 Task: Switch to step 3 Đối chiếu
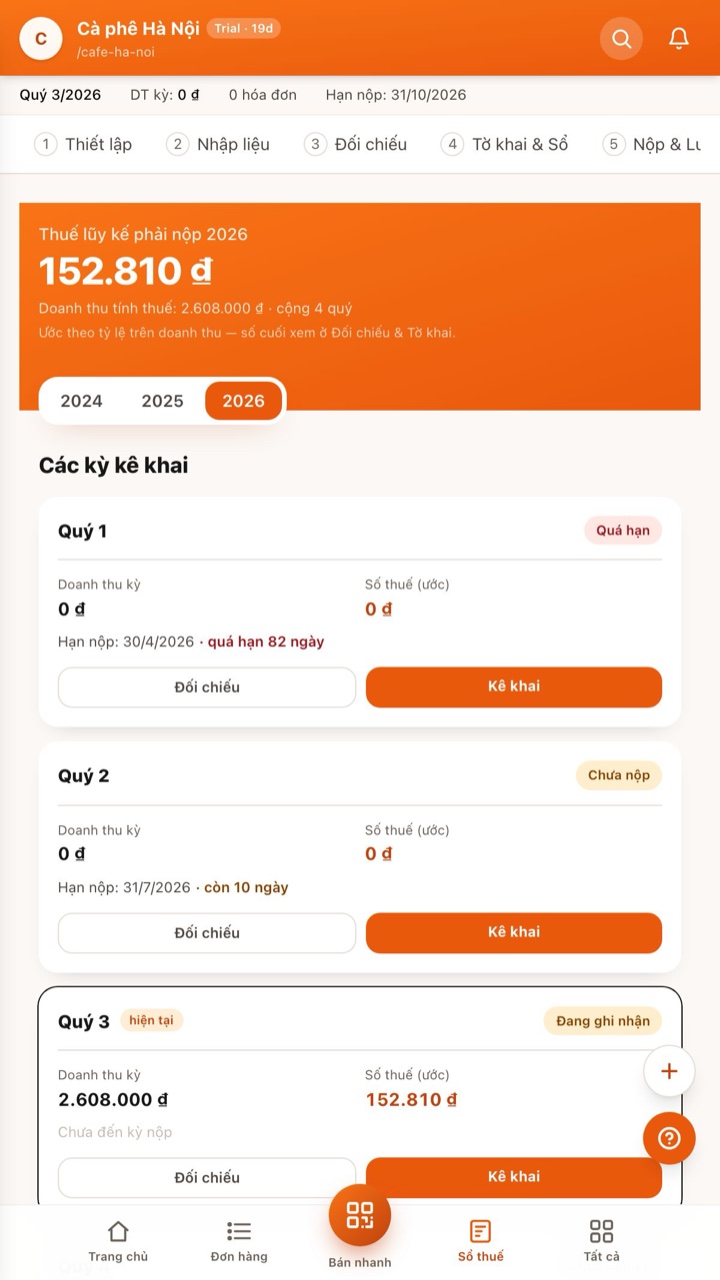pyautogui.click(x=356, y=144)
